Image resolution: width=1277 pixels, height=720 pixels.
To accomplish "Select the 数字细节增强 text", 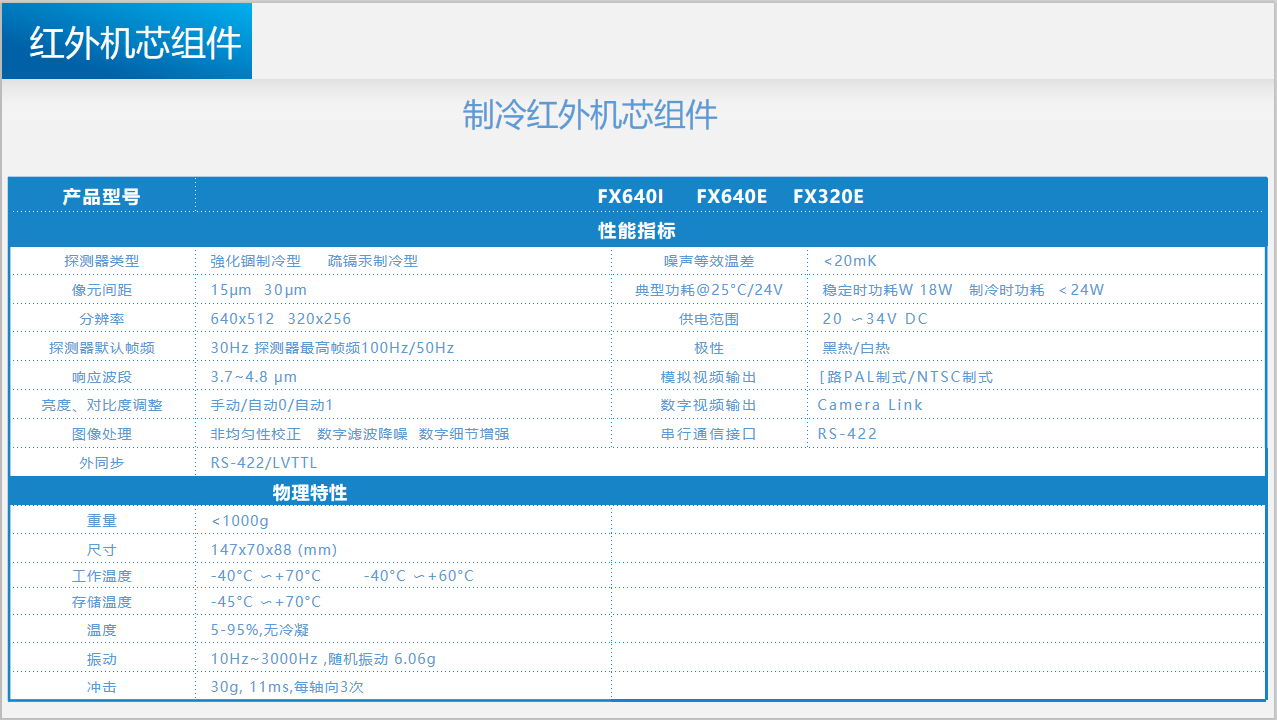I will [x=464, y=434].
